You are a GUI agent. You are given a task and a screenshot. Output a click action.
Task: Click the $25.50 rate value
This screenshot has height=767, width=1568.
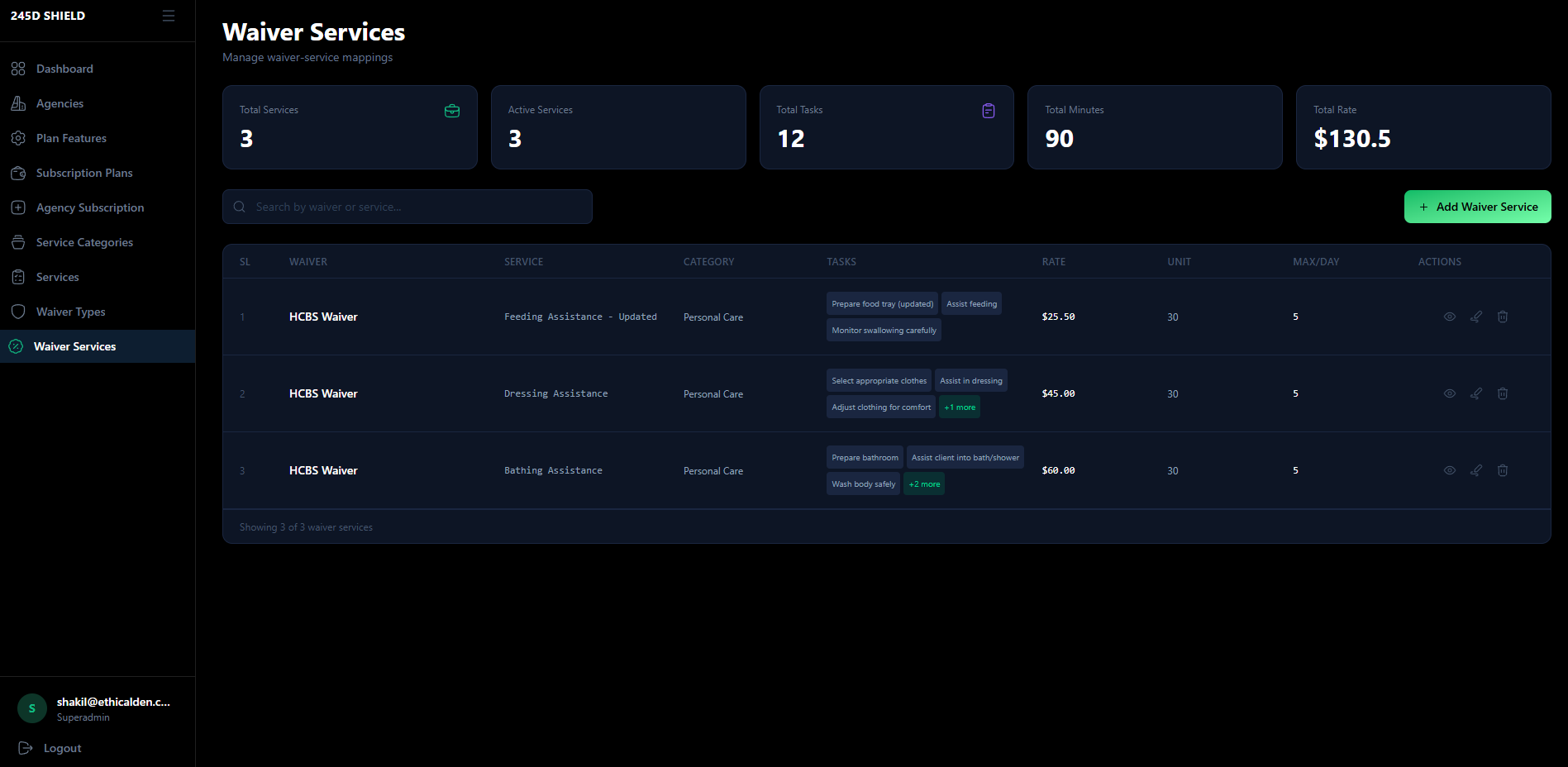(1058, 317)
